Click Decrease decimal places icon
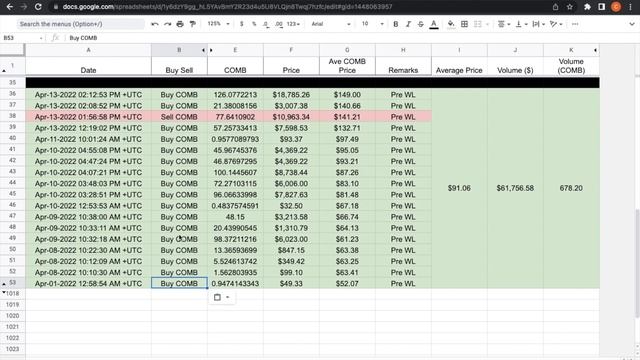The image size is (640, 360). [x=266, y=24]
